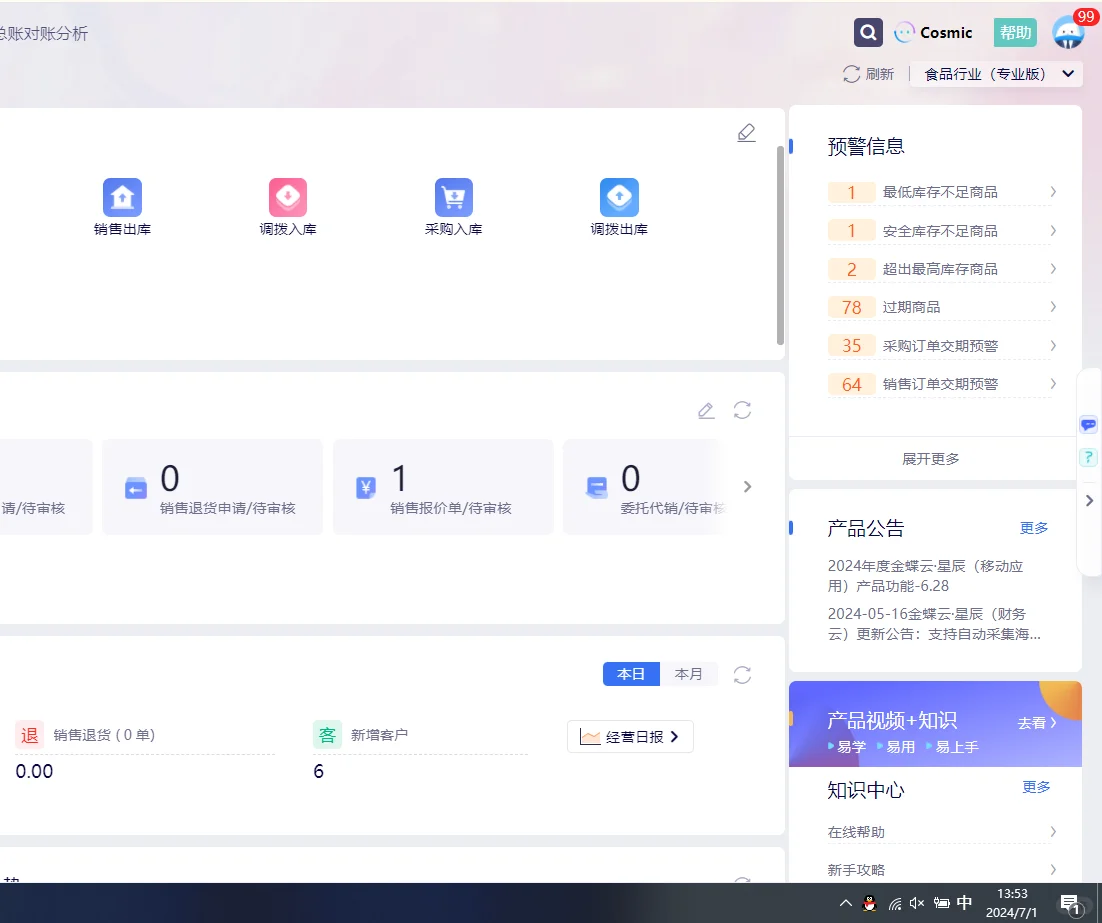Screen dimensions: 1102x923
Task: Open 经营日报 report
Action: tap(630, 736)
